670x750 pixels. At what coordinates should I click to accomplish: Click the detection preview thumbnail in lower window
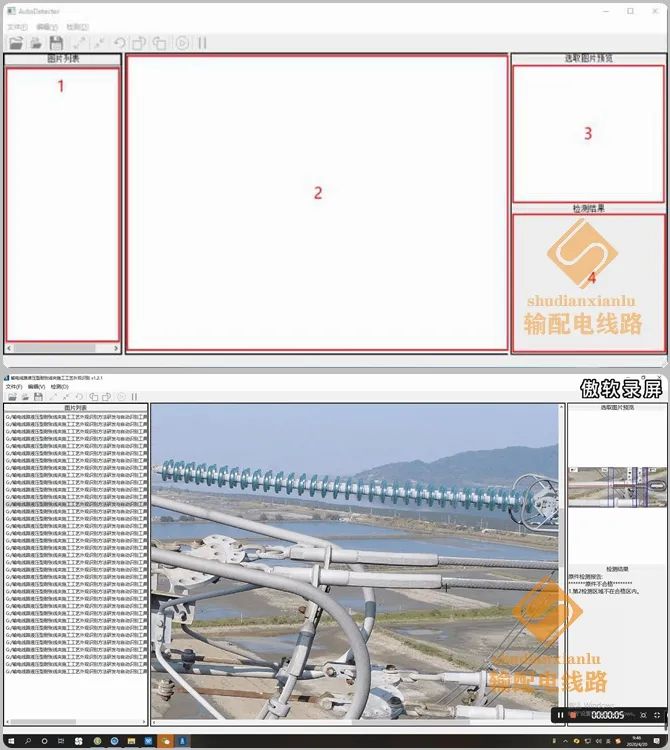[617, 487]
